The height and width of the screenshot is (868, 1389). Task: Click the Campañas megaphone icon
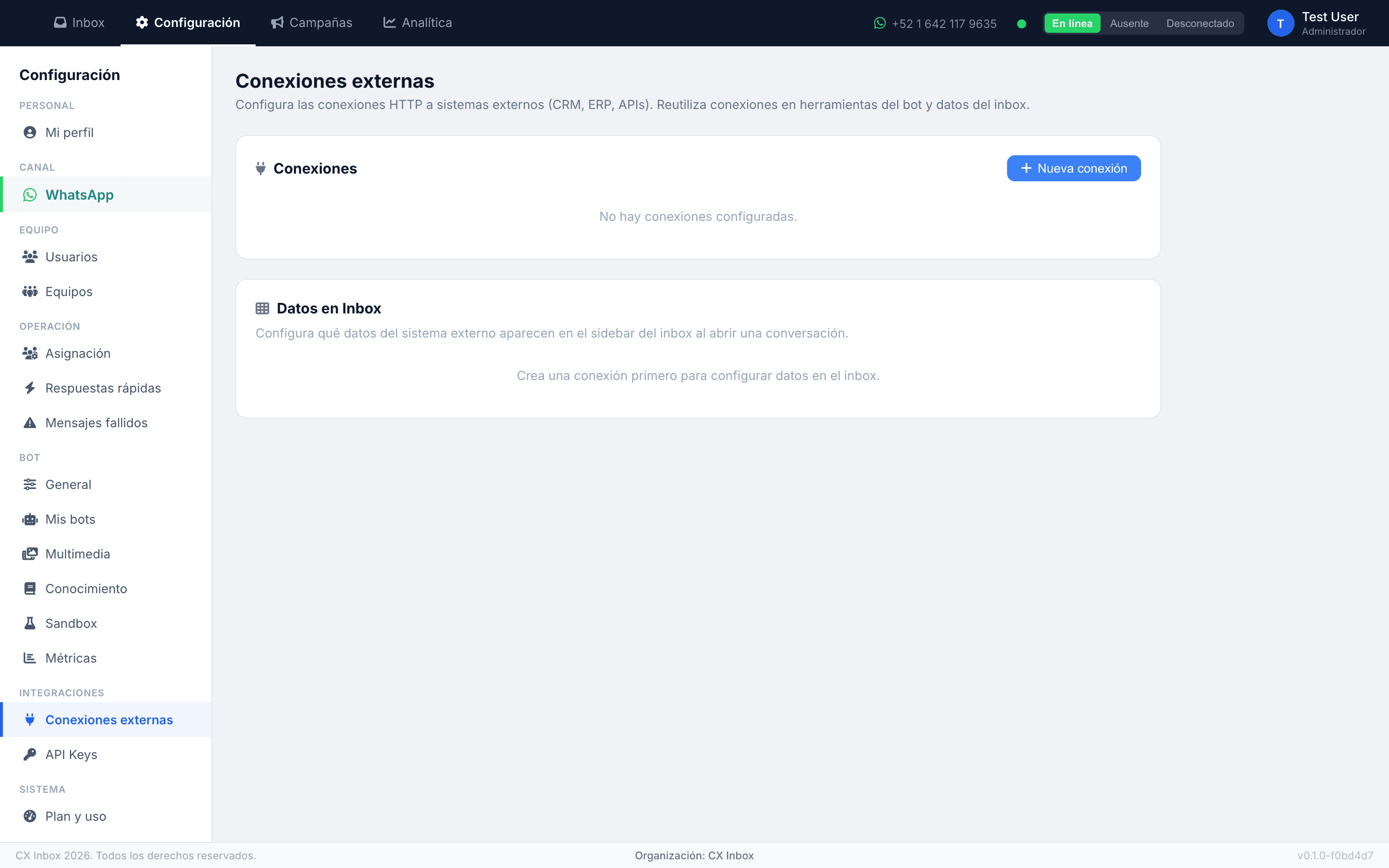point(277,23)
